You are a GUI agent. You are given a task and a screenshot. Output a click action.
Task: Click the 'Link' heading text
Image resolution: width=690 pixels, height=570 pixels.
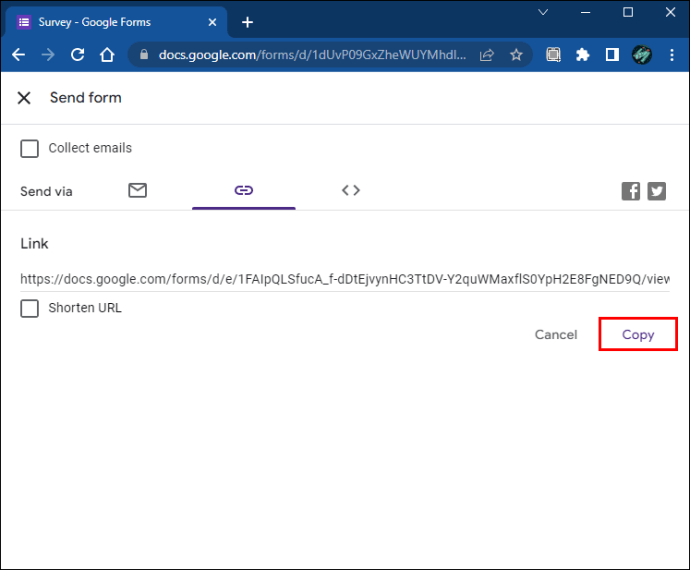click(34, 243)
